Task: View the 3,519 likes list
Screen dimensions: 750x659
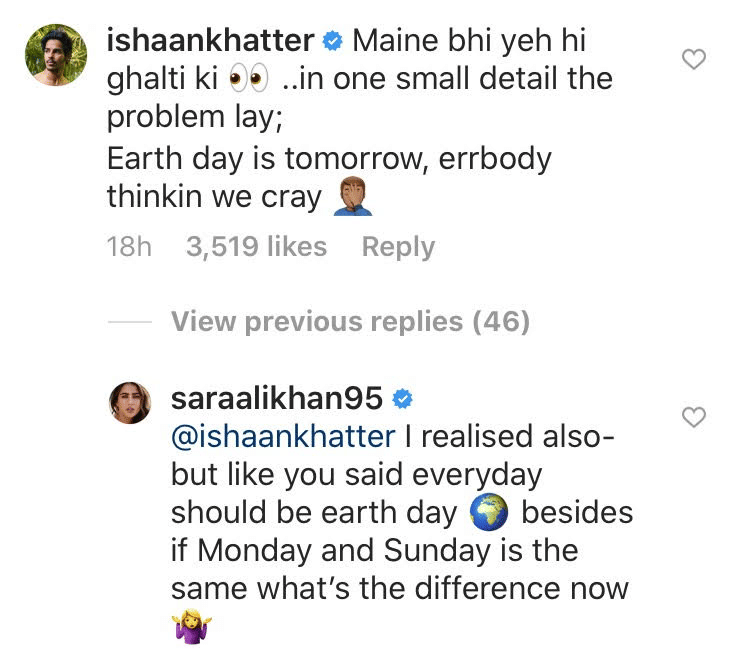Action: coord(256,247)
